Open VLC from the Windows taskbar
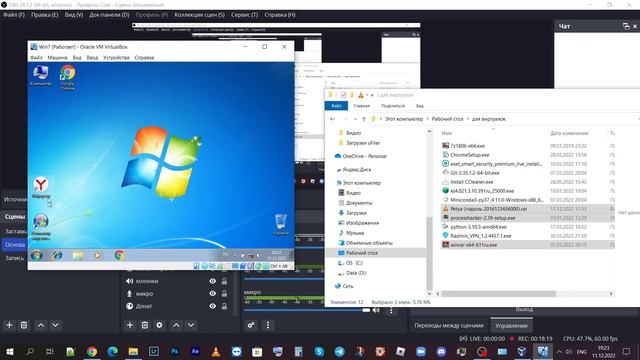640x360 pixels. coord(216,351)
